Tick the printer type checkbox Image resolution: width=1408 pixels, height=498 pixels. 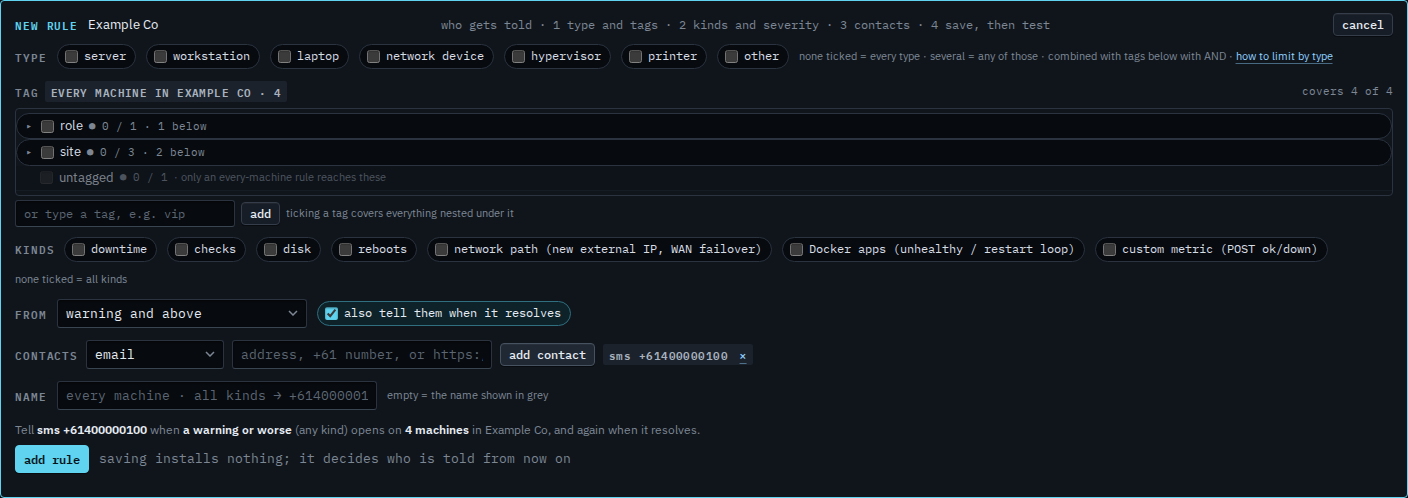pos(635,57)
